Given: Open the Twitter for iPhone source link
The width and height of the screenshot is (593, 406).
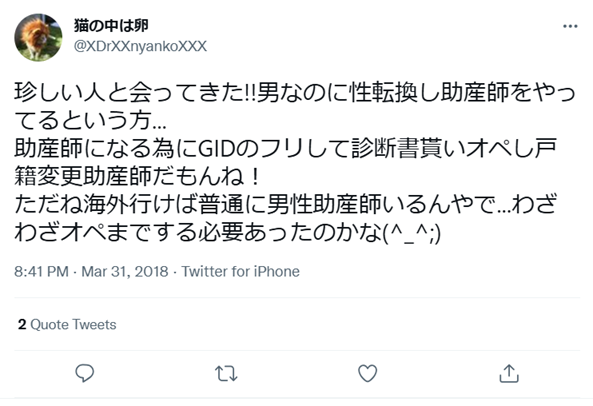Looking at the screenshot, I should 241,271.
